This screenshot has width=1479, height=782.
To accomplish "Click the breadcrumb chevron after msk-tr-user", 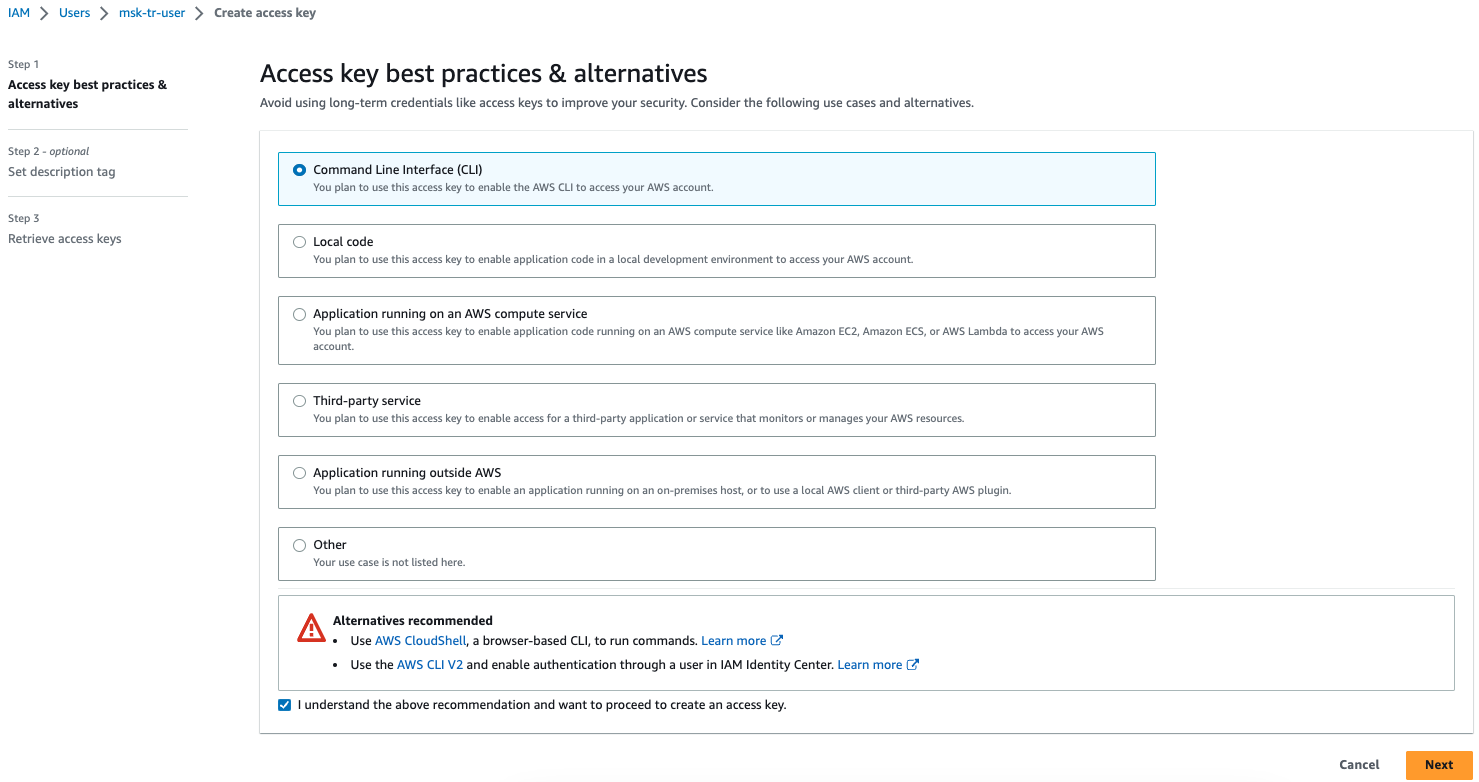I will pyautogui.click(x=199, y=13).
